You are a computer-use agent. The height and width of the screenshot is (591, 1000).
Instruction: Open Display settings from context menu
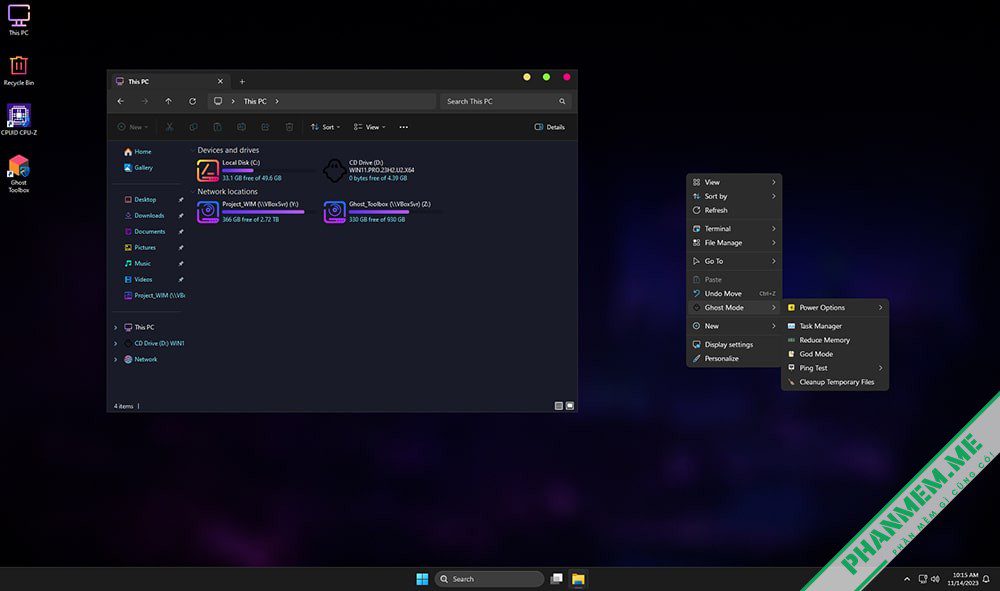(x=734, y=345)
